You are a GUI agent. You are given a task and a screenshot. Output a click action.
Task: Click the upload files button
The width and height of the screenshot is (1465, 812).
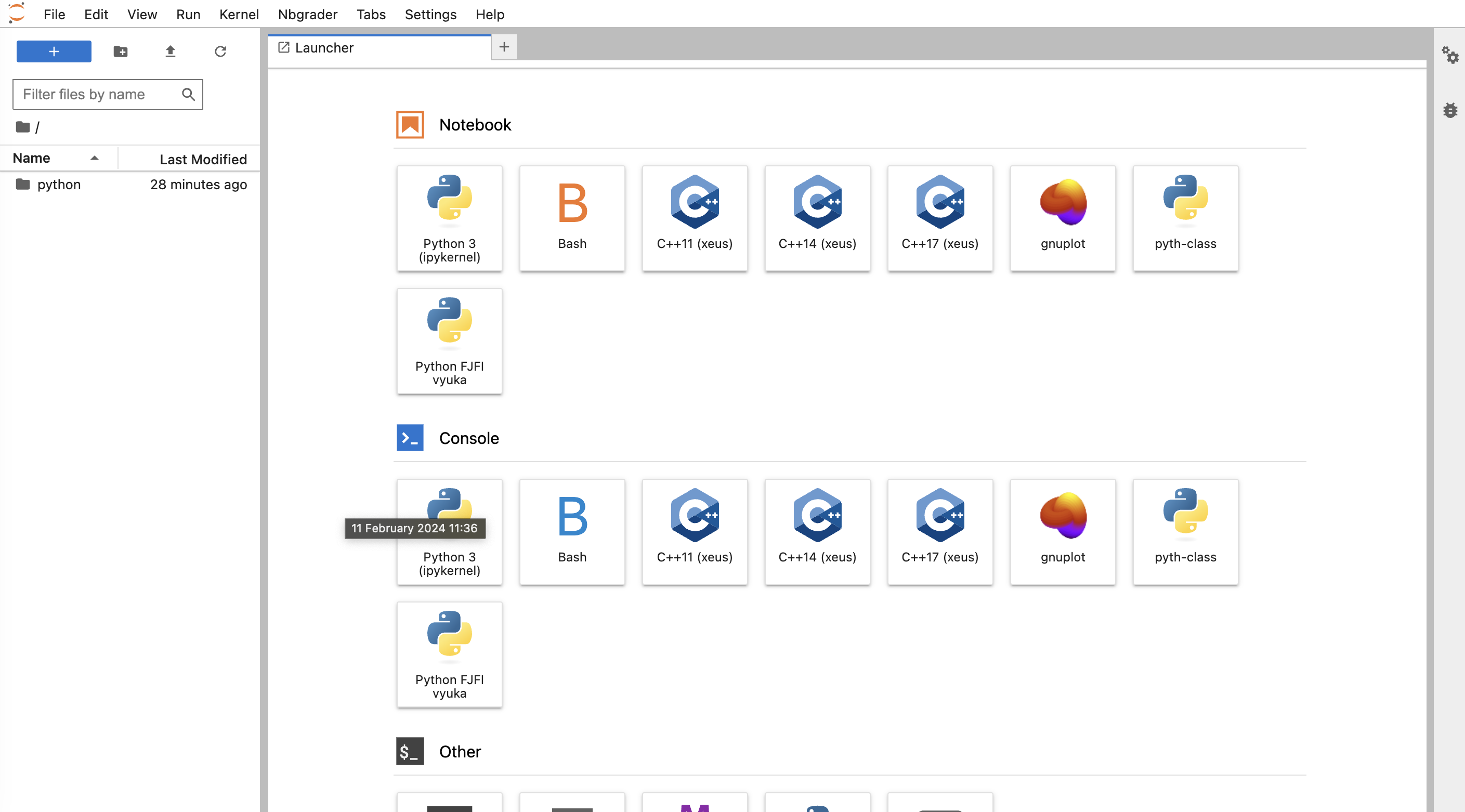(x=170, y=51)
